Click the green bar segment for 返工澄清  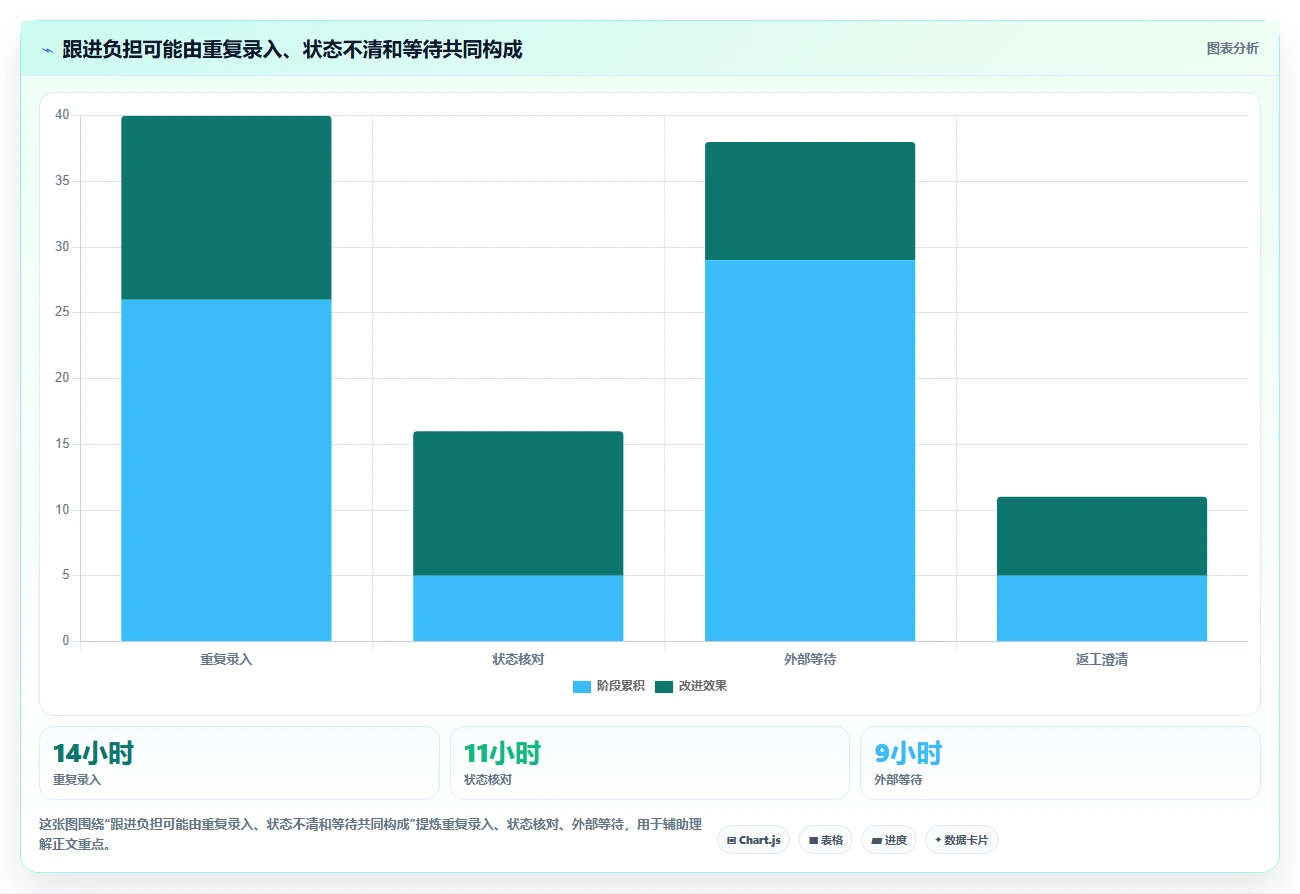(x=1102, y=536)
